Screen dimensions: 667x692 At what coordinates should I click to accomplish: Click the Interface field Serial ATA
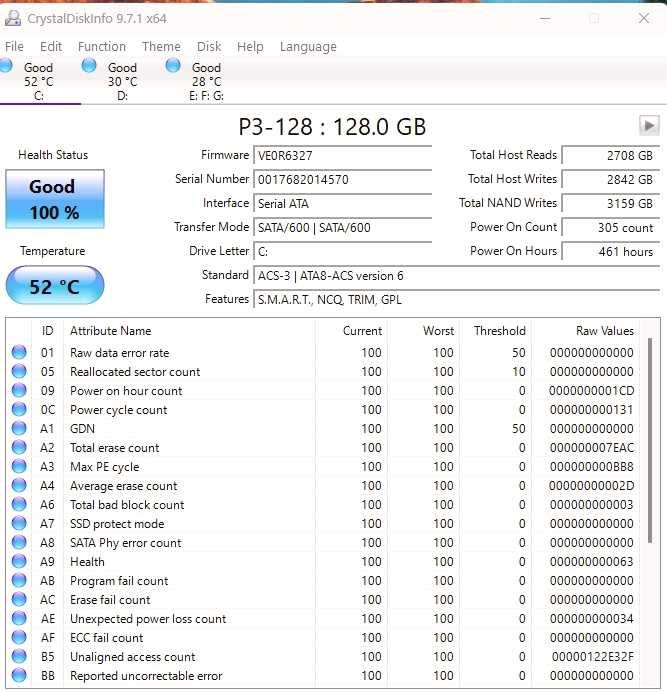click(x=343, y=203)
